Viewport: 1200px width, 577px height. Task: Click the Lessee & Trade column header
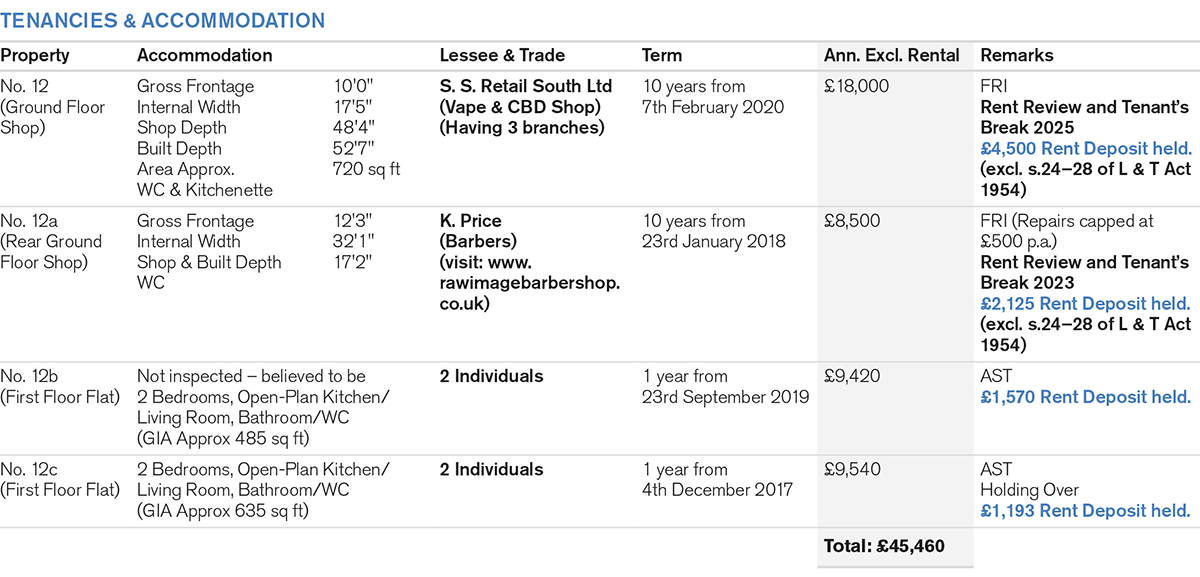(x=502, y=56)
